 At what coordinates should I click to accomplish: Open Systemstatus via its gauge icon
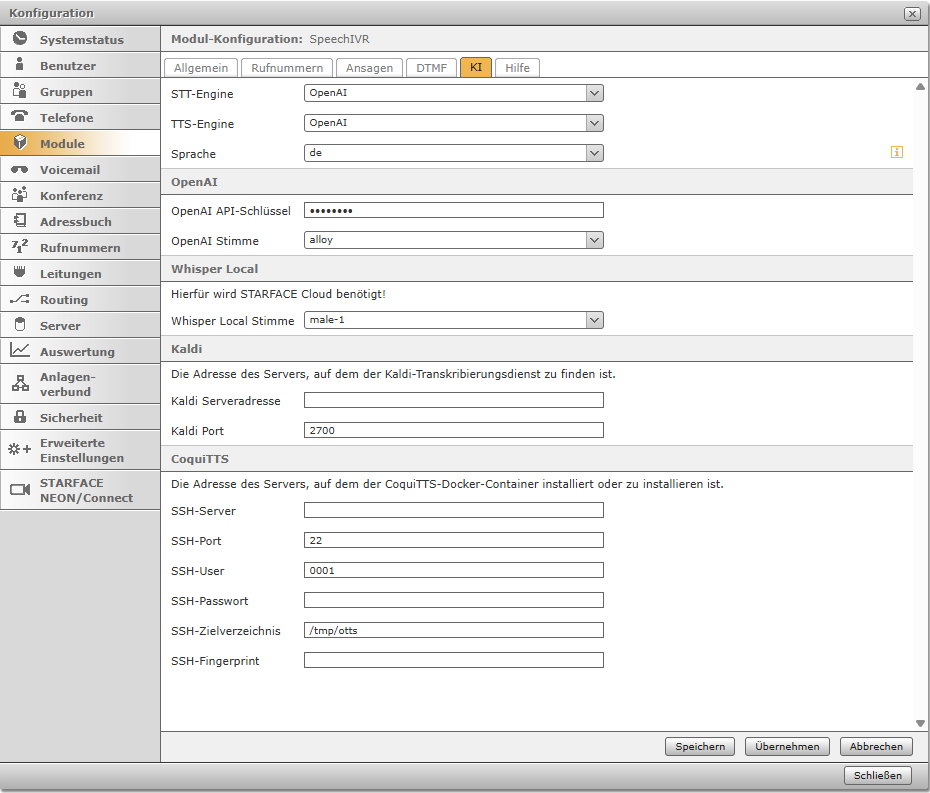(x=20, y=39)
